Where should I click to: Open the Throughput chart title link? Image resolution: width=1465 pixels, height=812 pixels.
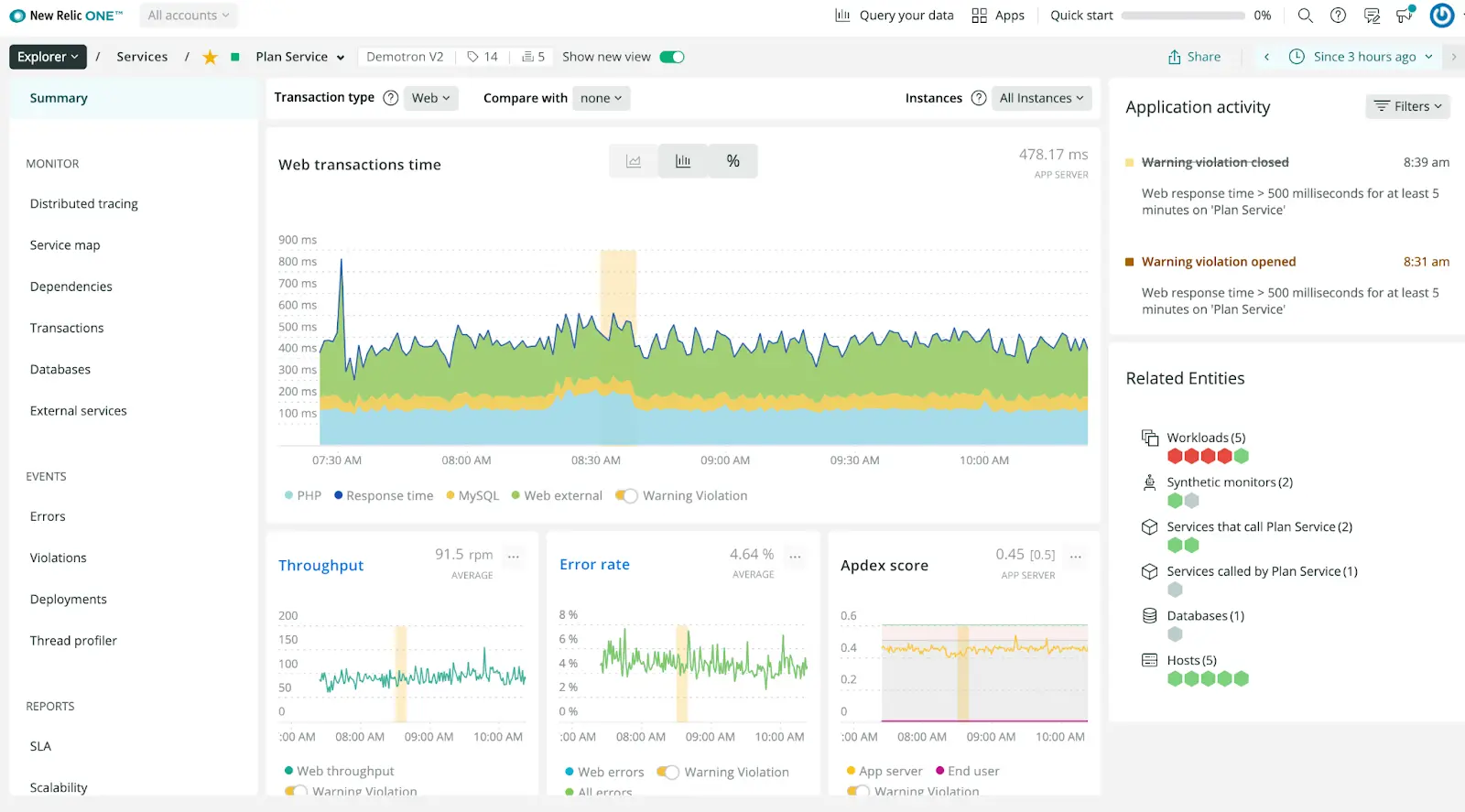tap(320, 566)
